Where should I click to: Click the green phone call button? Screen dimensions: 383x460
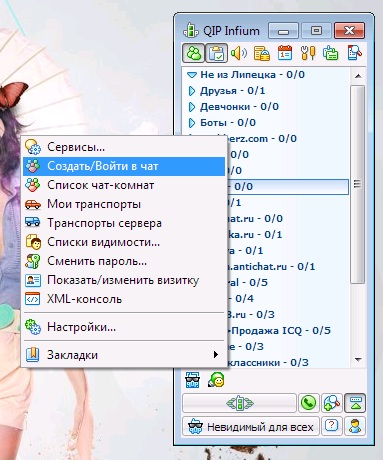coord(308,403)
